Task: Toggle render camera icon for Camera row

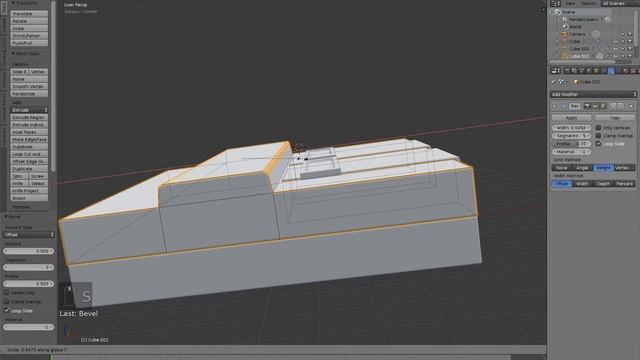Action: pos(630,34)
